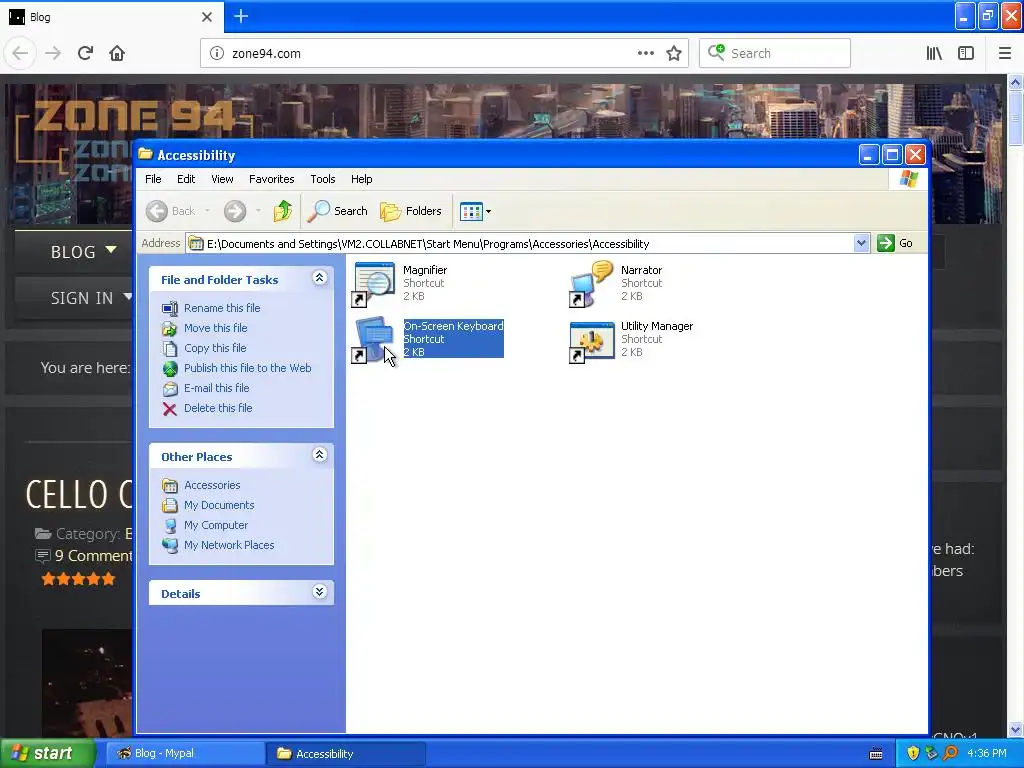Open the address bar history dropdown

pyautogui.click(x=861, y=244)
